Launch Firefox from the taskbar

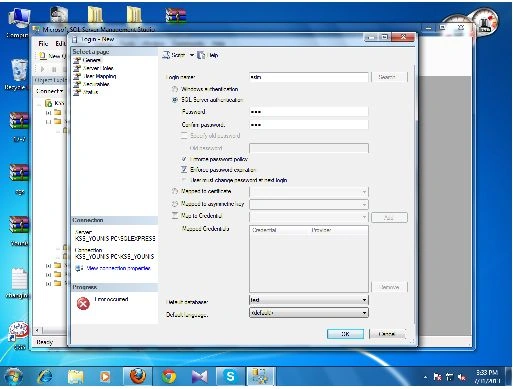(x=138, y=377)
